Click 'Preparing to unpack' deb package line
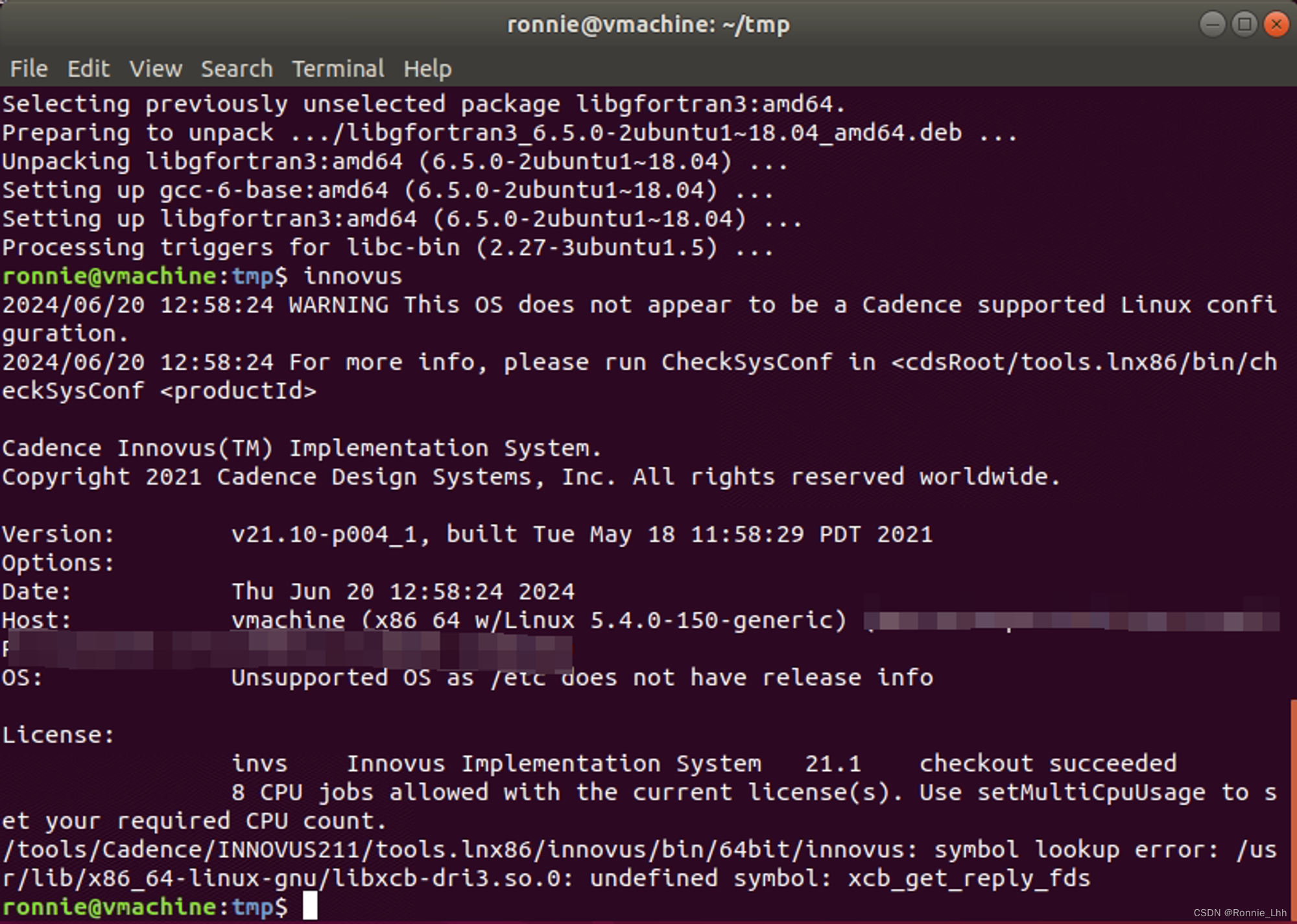This screenshot has width=1297, height=924. coord(510,133)
